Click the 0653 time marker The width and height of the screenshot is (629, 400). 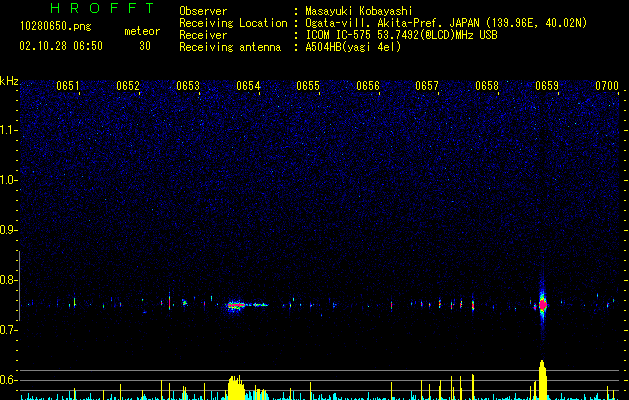pos(188,86)
